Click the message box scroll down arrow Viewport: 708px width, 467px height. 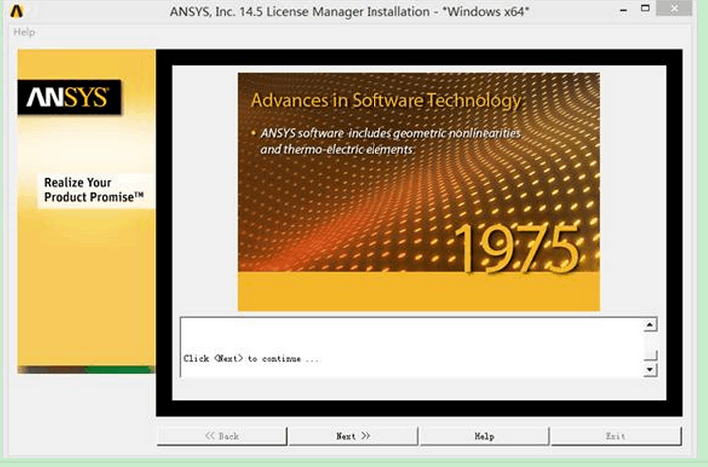pyautogui.click(x=650, y=370)
